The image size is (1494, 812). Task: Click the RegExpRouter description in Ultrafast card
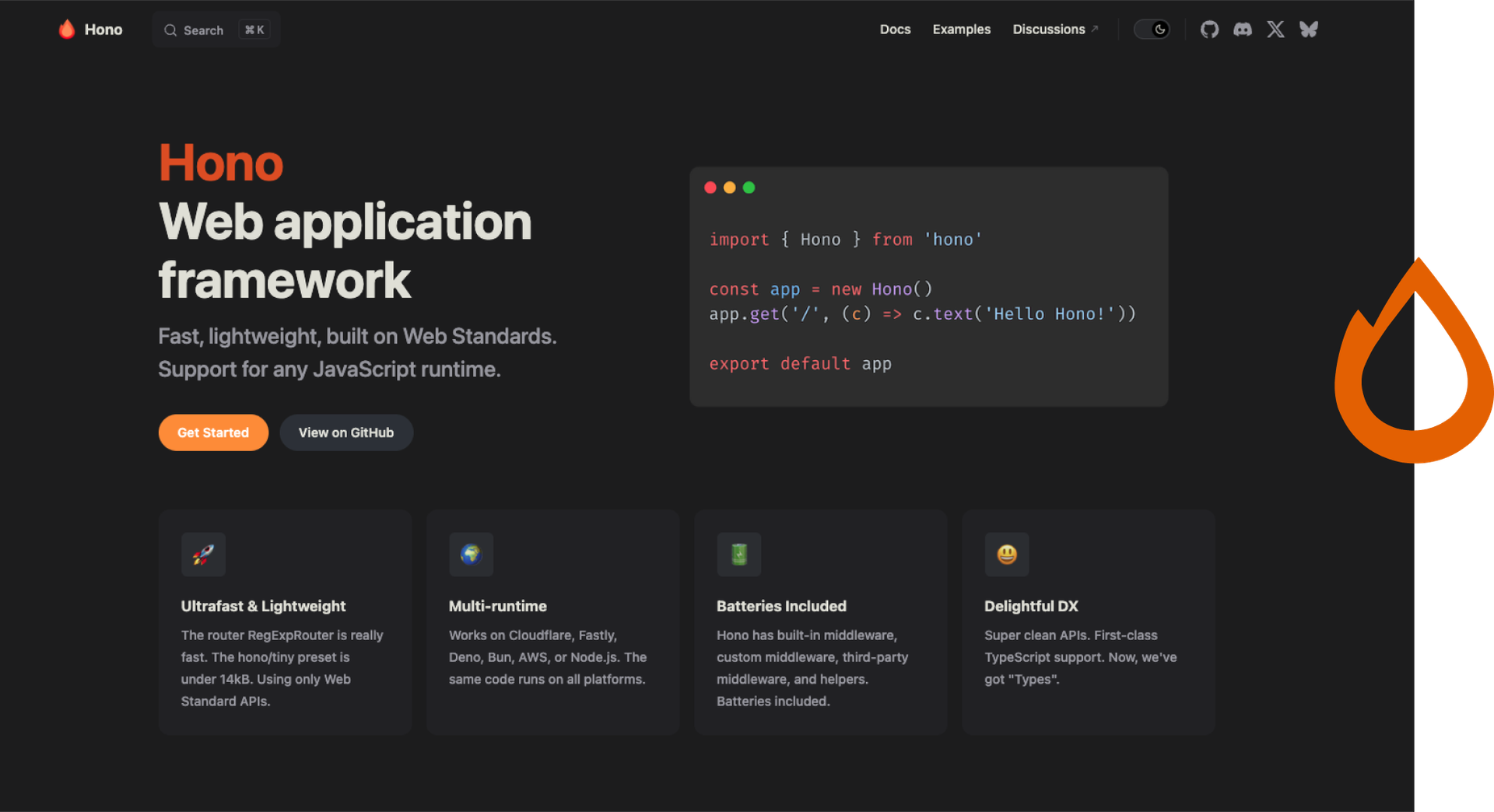coord(282,668)
